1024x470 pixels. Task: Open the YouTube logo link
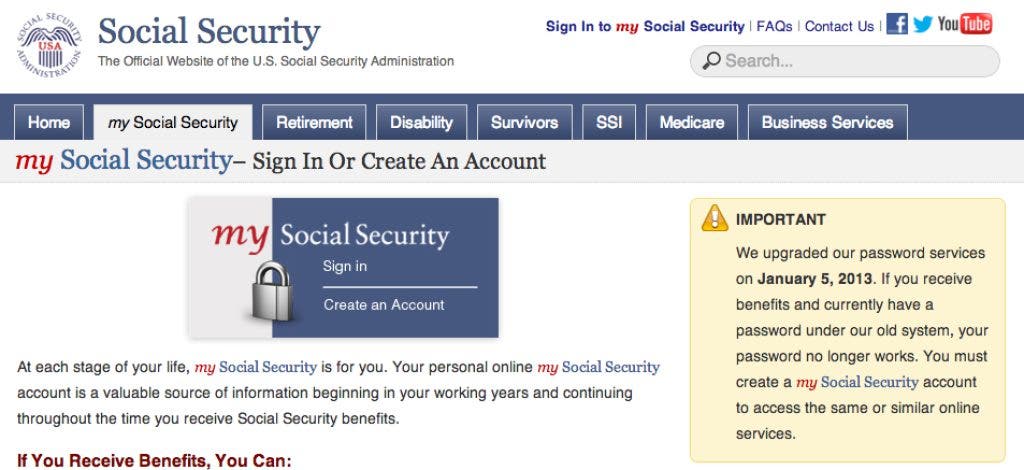[x=964, y=24]
